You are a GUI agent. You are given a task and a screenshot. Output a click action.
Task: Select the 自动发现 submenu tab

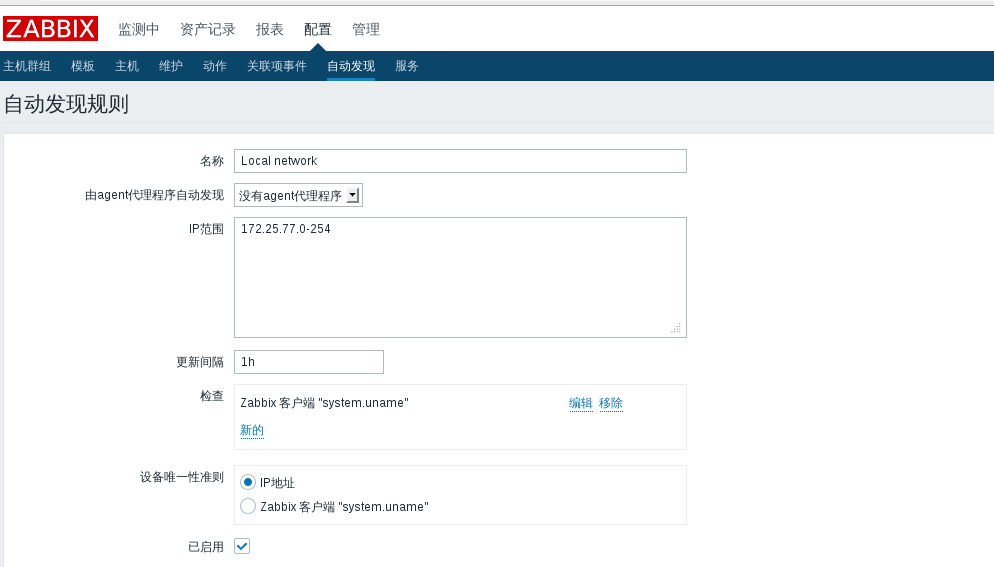tap(351, 66)
